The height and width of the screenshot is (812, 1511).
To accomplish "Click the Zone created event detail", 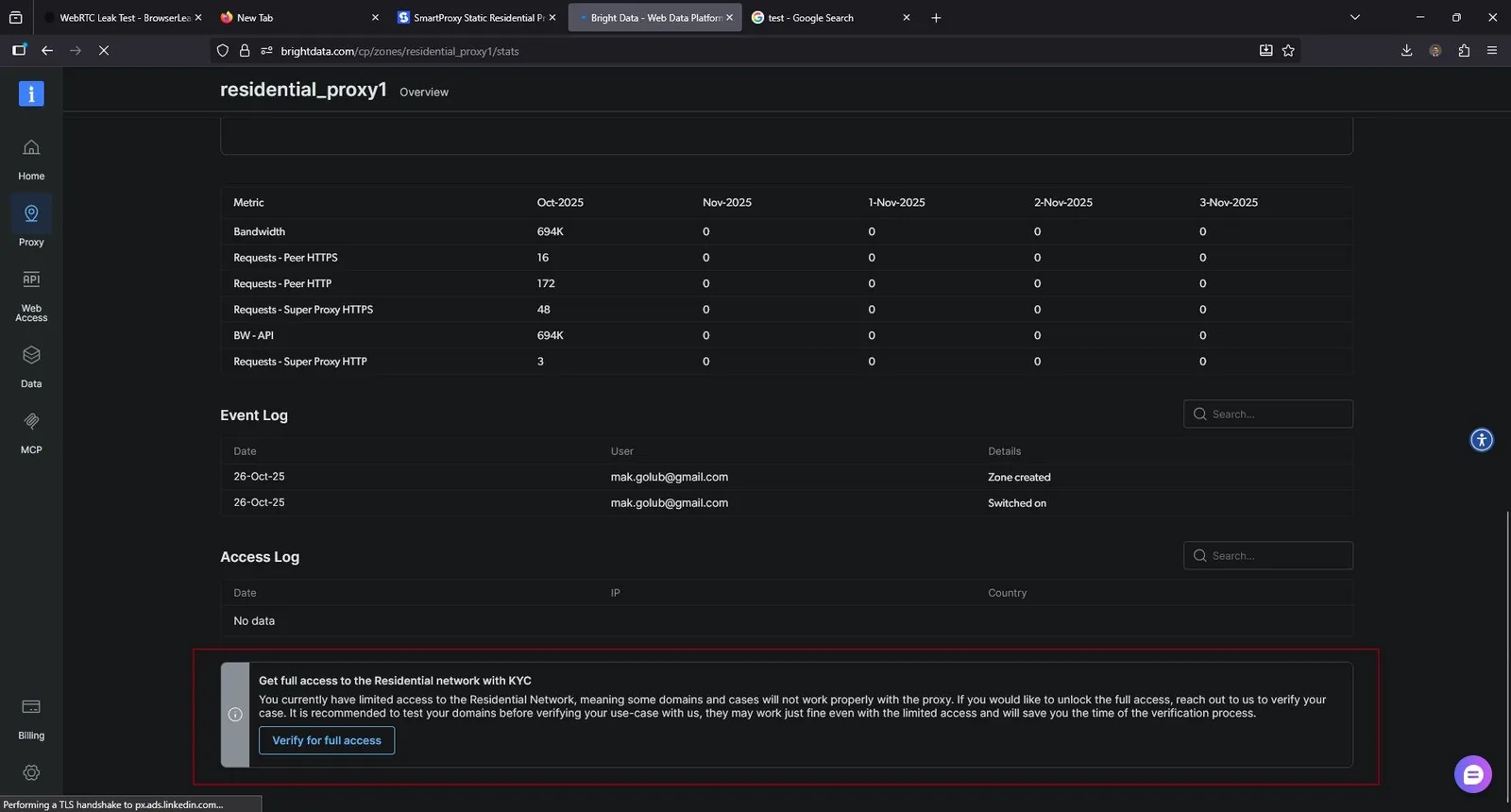I will point(1019,477).
